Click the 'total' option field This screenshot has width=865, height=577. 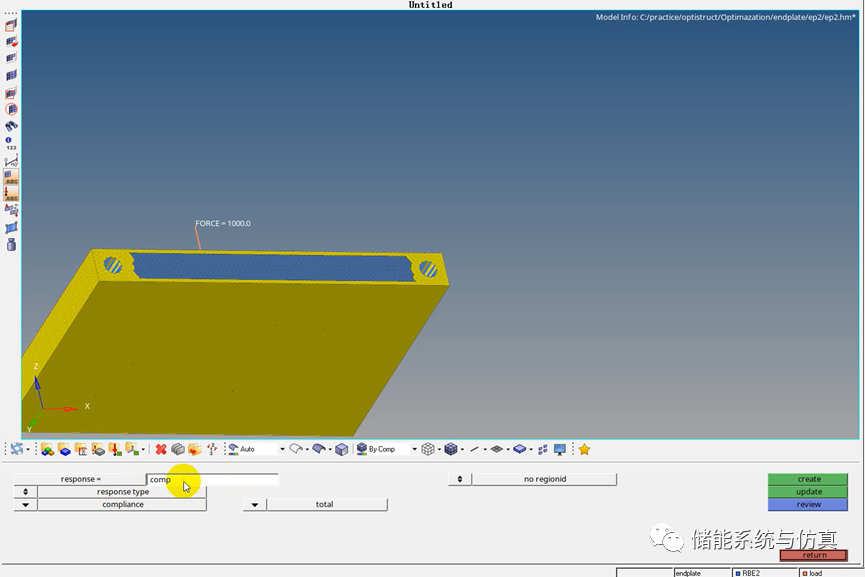327,505
